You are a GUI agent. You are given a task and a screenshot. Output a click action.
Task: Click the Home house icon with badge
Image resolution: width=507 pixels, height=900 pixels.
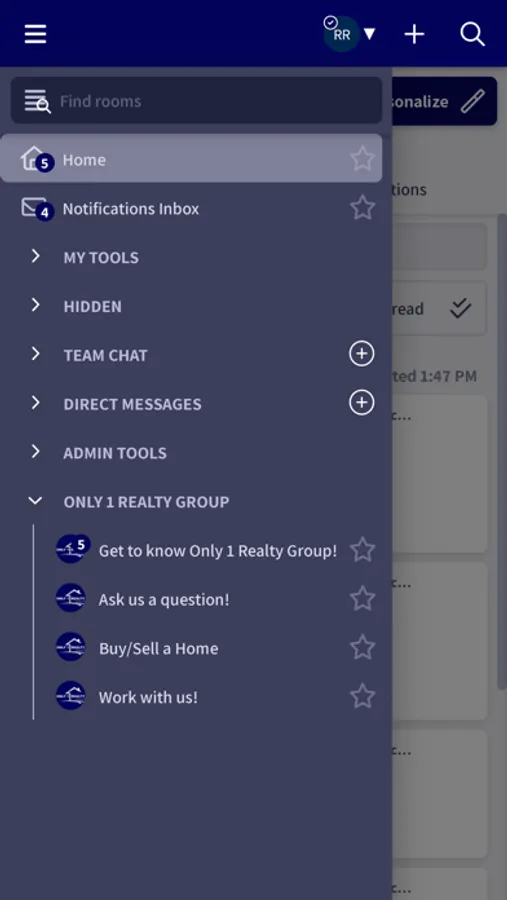click(36, 159)
